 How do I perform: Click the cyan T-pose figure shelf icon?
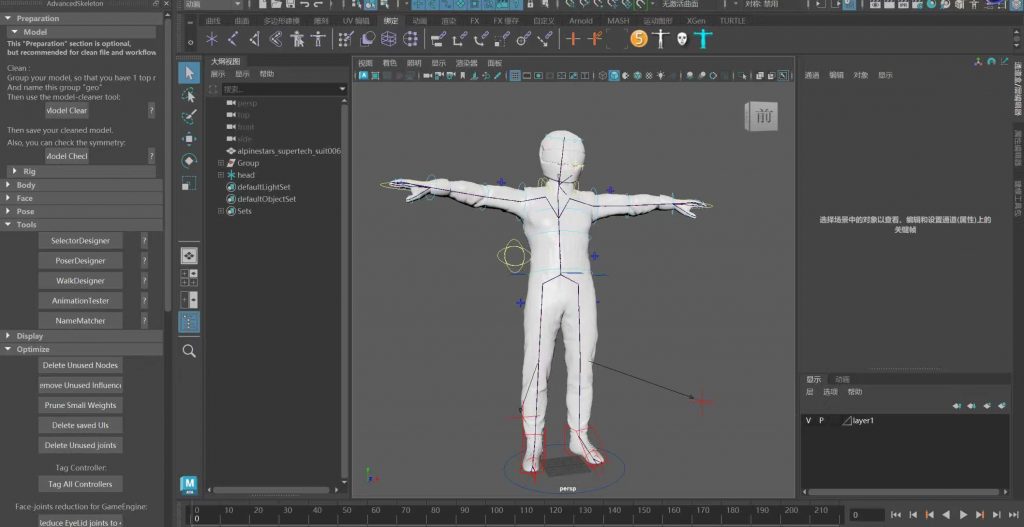pyautogui.click(x=703, y=39)
